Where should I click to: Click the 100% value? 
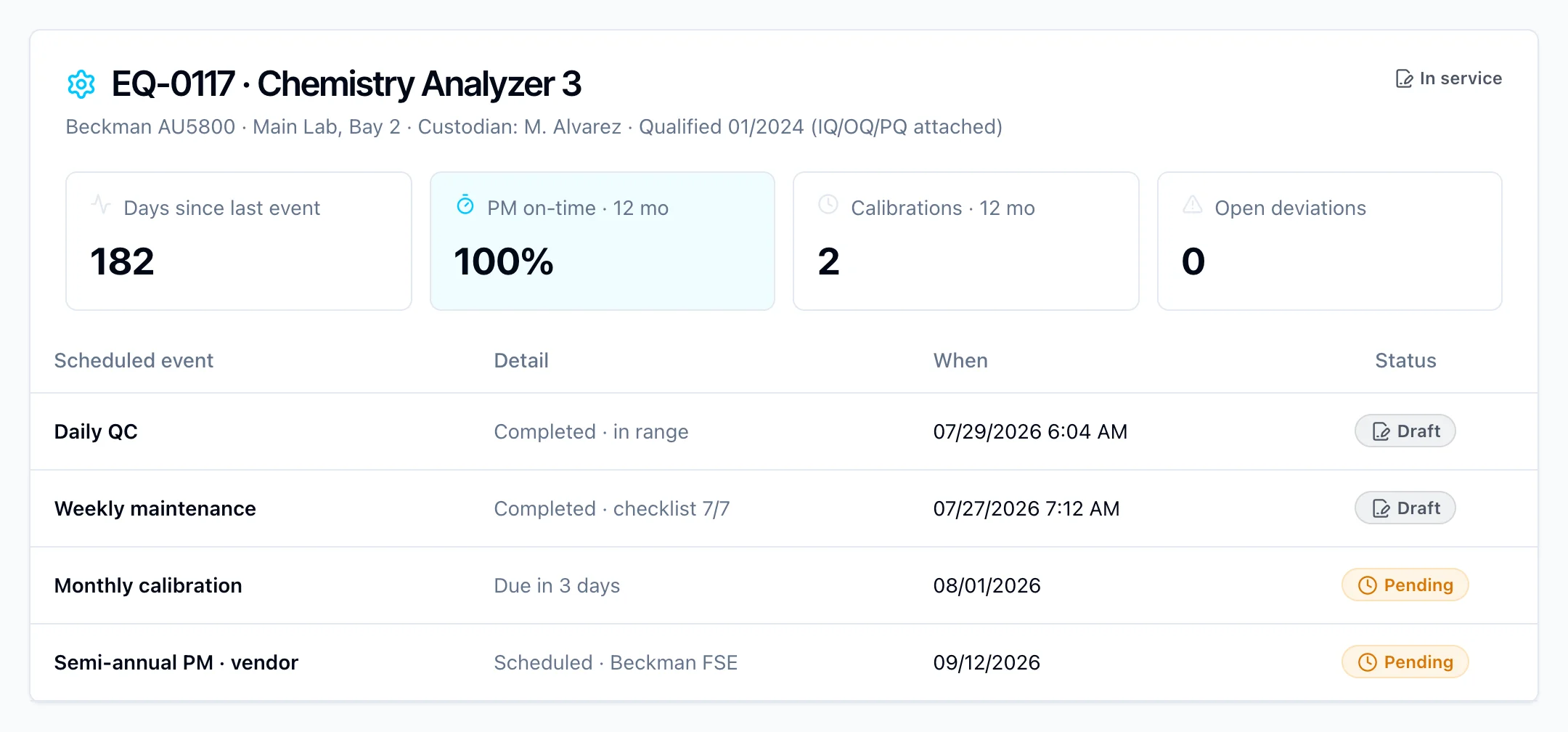coord(504,261)
